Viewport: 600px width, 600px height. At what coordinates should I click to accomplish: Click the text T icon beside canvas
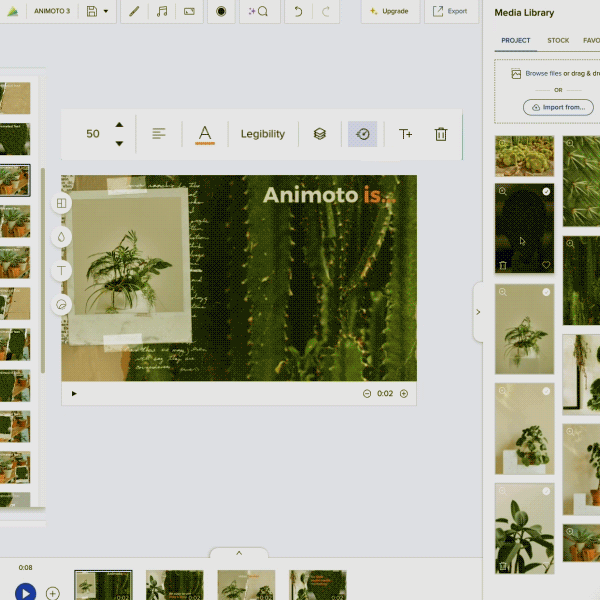tap(61, 271)
